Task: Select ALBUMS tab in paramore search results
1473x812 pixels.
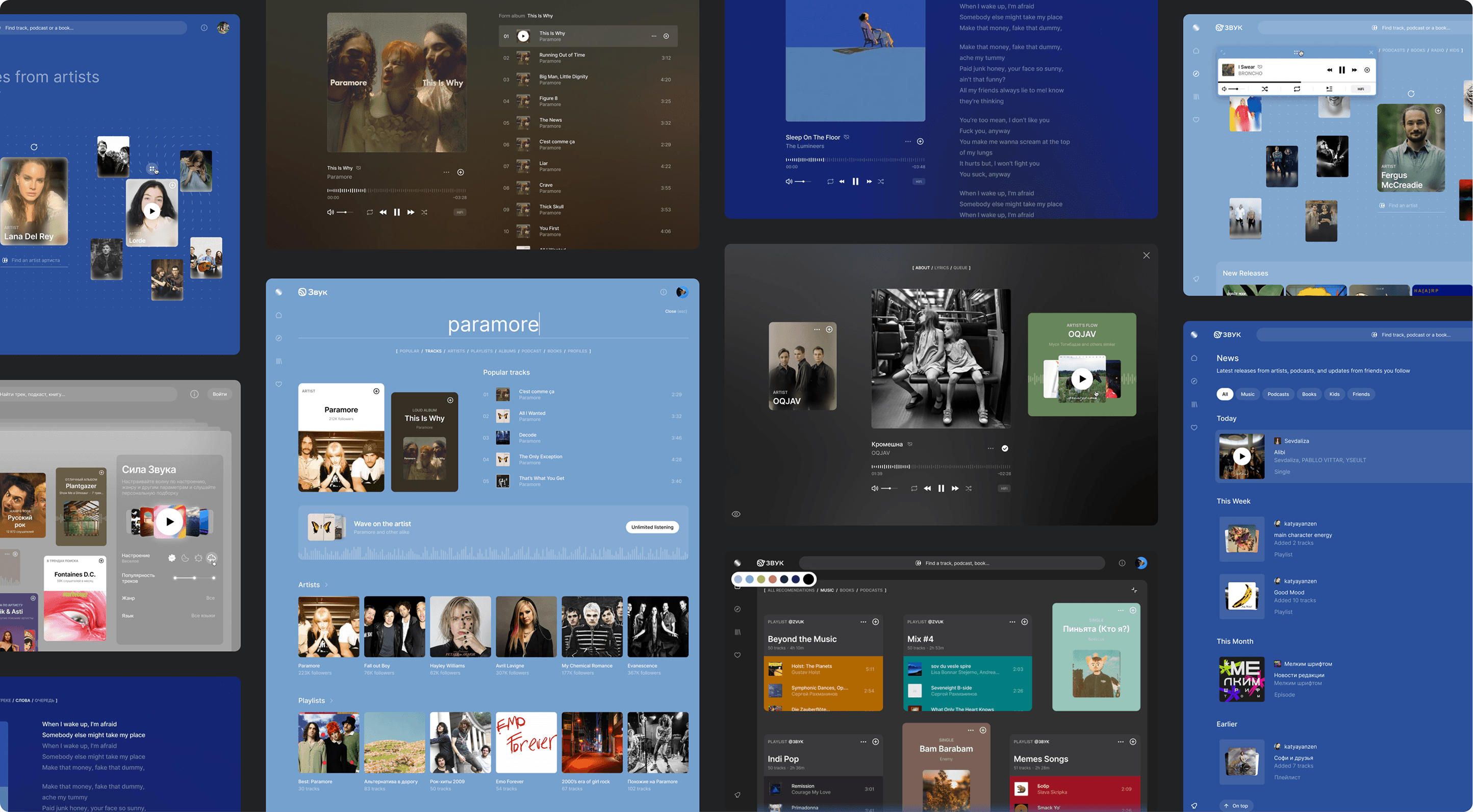Action: (506, 351)
